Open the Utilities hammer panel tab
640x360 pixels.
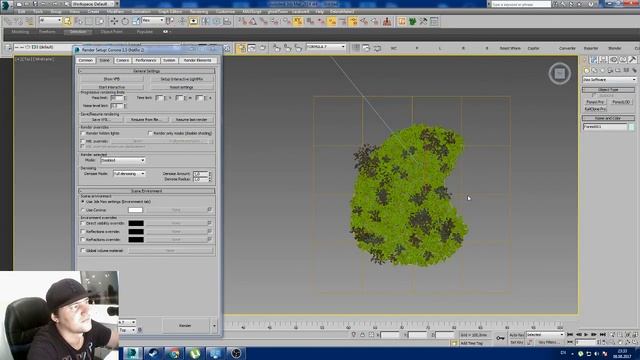pyautogui.click(x=632, y=60)
